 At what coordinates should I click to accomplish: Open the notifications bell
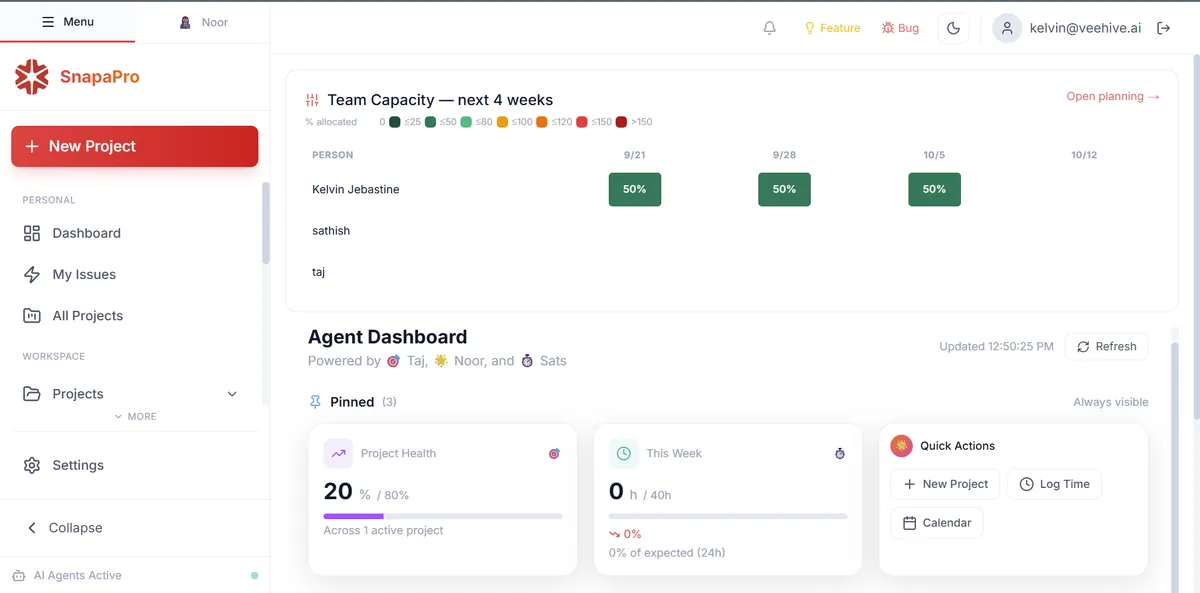click(x=769, y=28)
